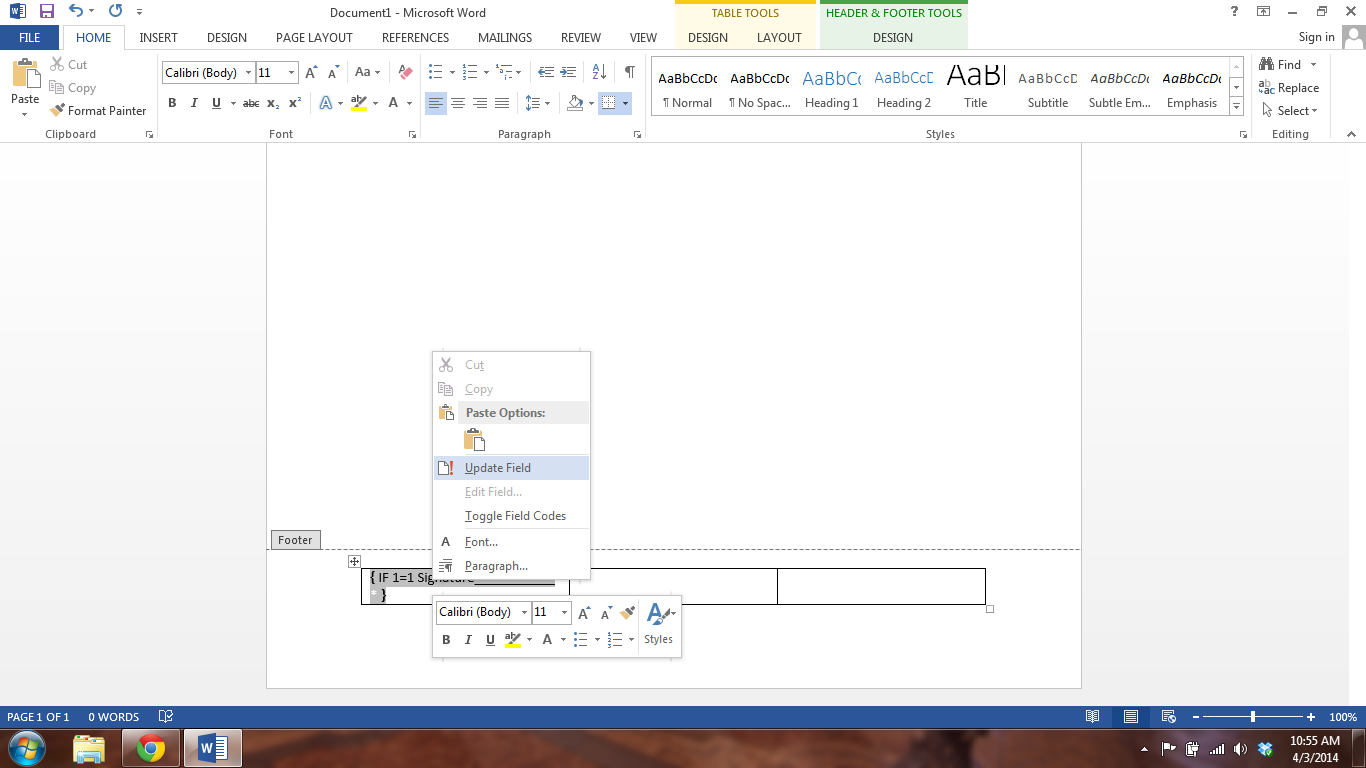Apply superscript formatting
The width and height of the screenshot is (1366, 768).
click(295, 103)
